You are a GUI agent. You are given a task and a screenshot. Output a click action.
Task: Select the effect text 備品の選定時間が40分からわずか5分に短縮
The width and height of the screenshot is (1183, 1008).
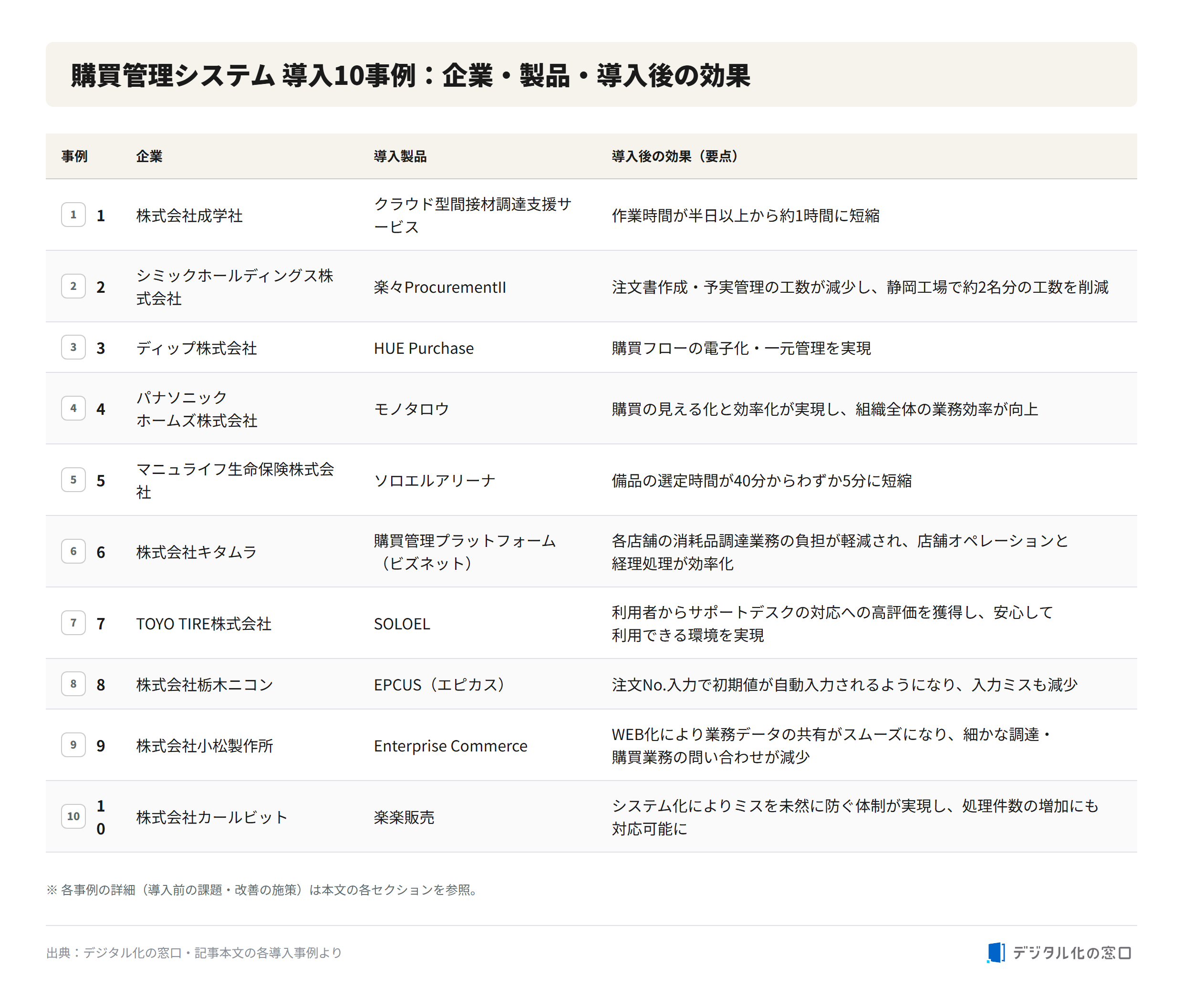pos(762,481)
